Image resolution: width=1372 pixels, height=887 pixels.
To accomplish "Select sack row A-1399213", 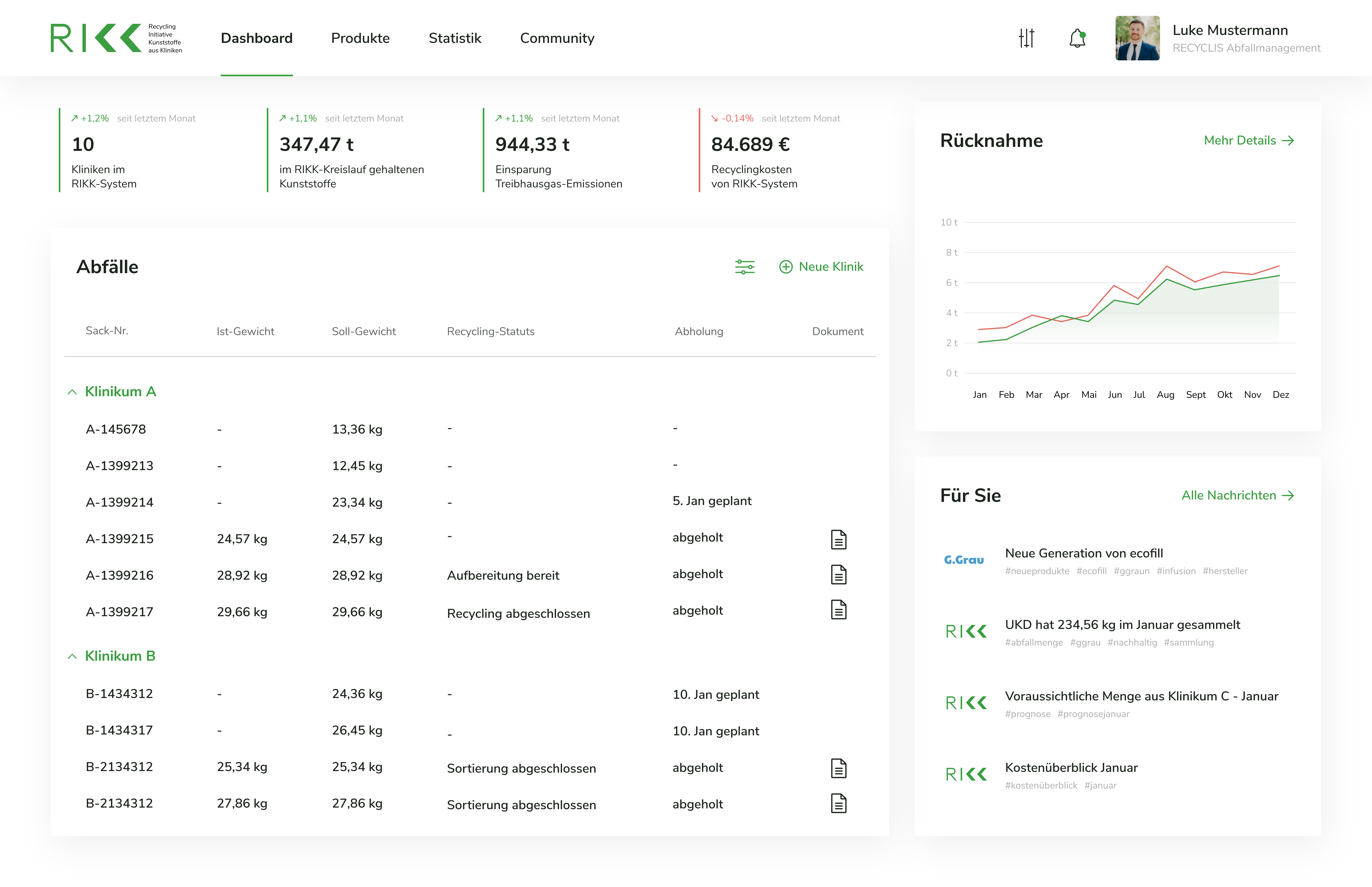I will click(470, 465).
